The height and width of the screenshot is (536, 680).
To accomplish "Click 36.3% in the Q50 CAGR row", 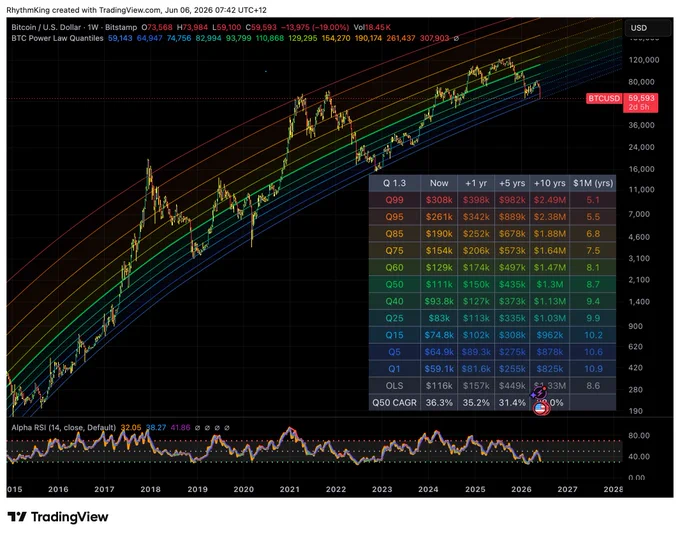I will 439,402.
